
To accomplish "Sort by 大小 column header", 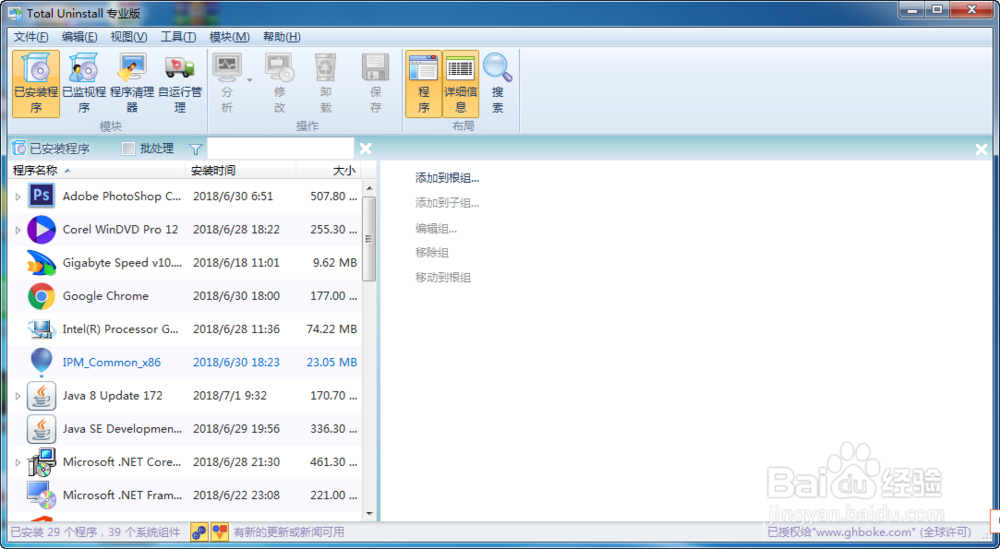I will click(x=328, y=170).
